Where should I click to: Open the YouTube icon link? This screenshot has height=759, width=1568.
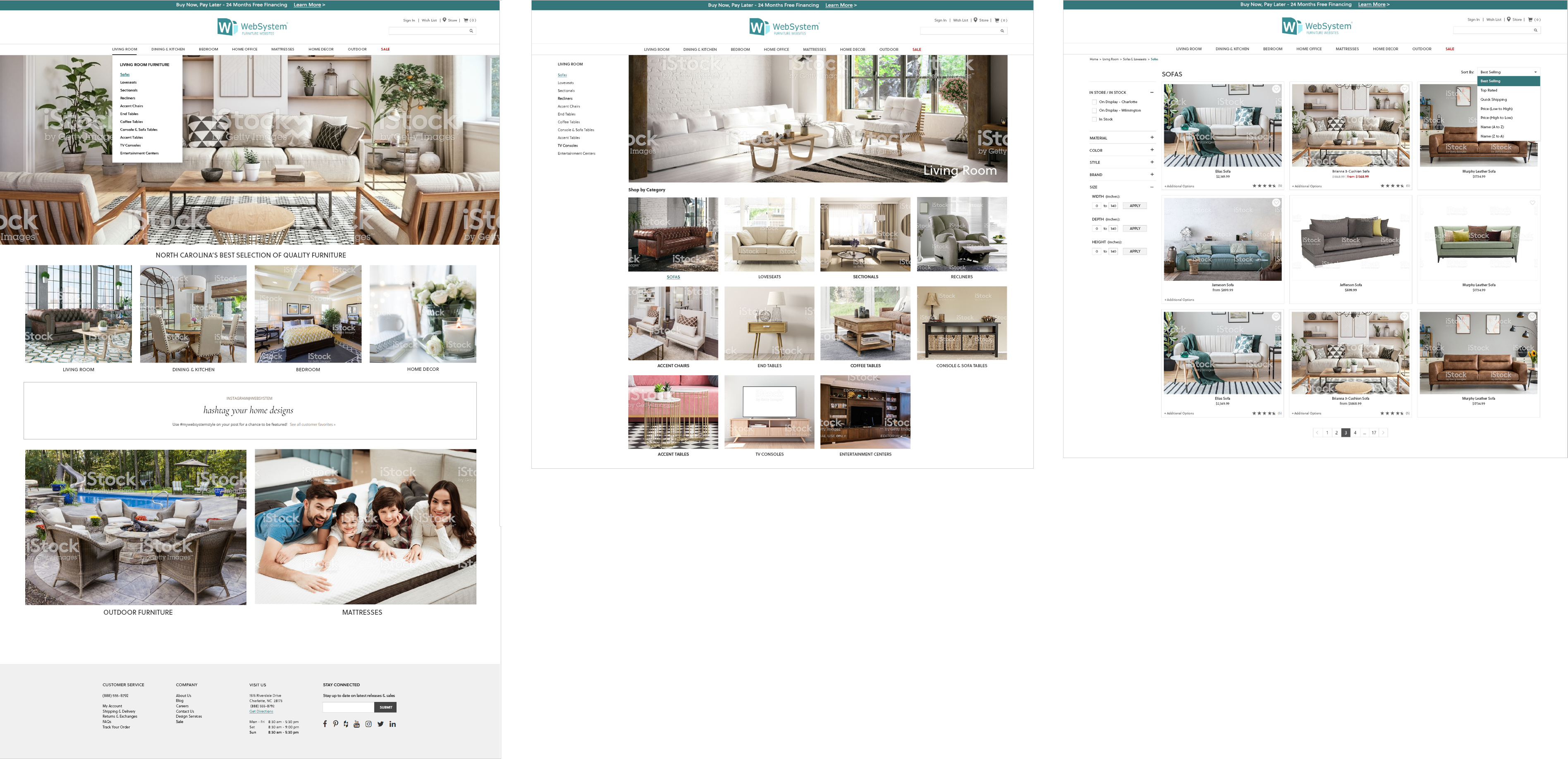tap(357, 724)
